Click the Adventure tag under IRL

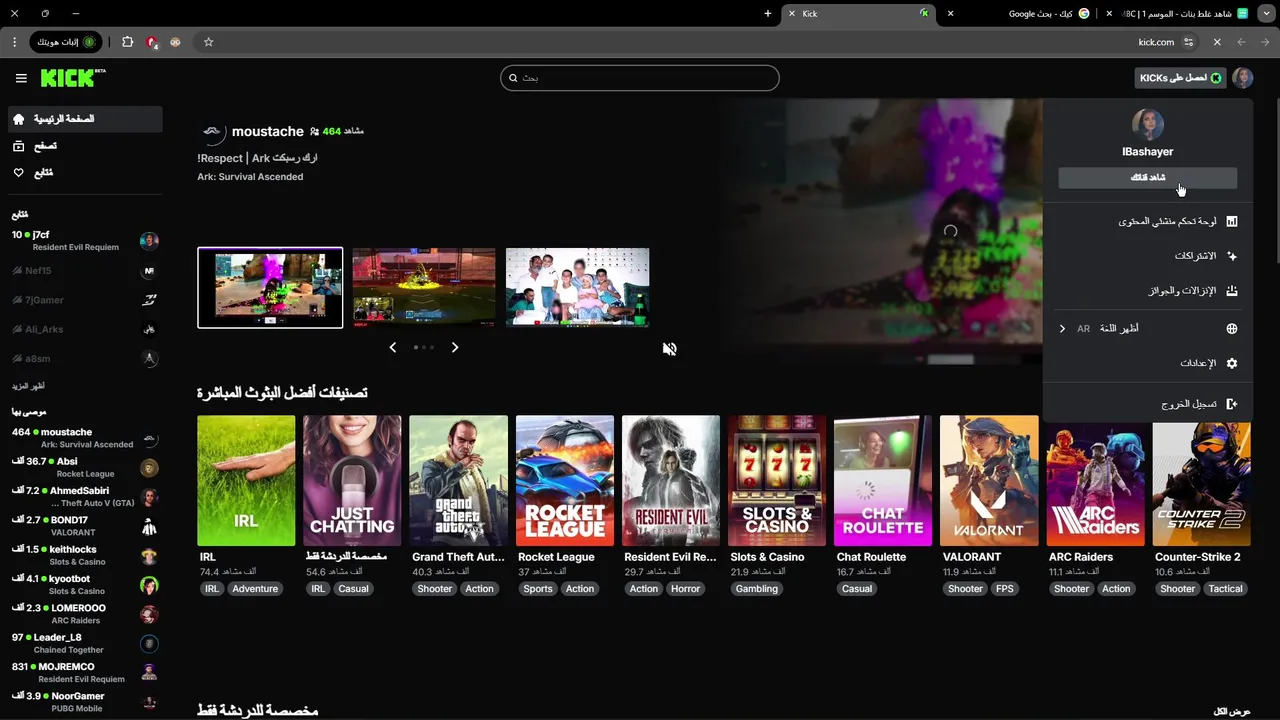(255, 589)
